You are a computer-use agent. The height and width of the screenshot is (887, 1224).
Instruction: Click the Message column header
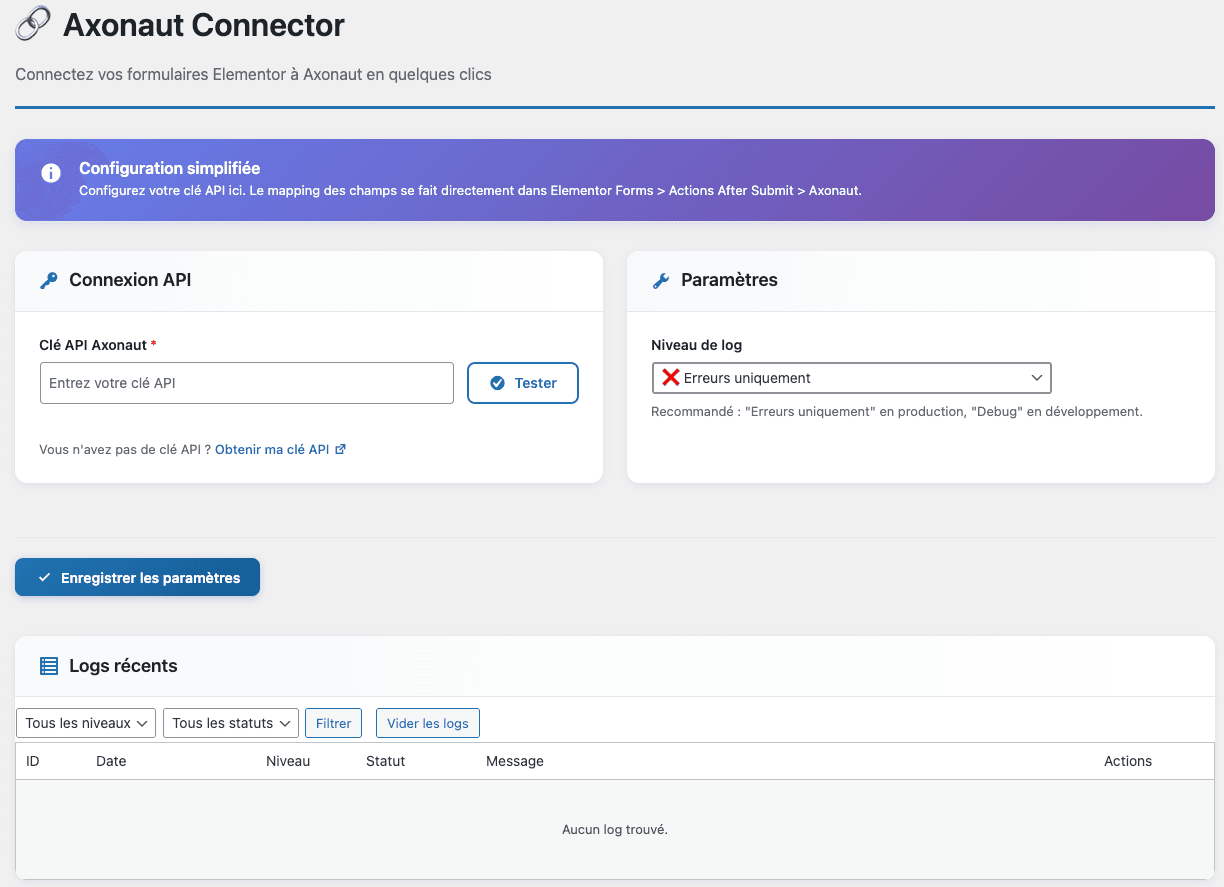point(514,761)
